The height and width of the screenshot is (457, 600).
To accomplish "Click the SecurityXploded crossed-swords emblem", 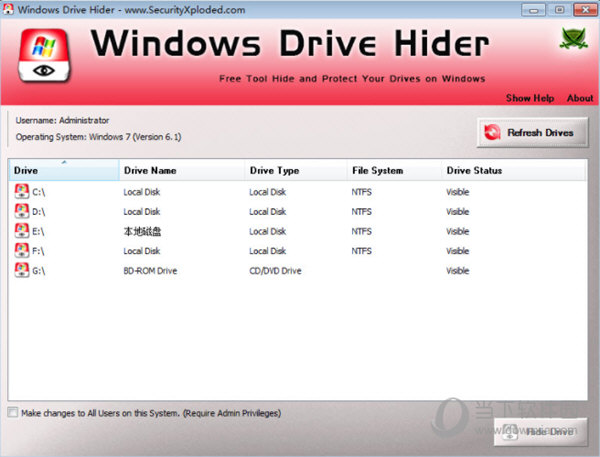I will point(573,38).
